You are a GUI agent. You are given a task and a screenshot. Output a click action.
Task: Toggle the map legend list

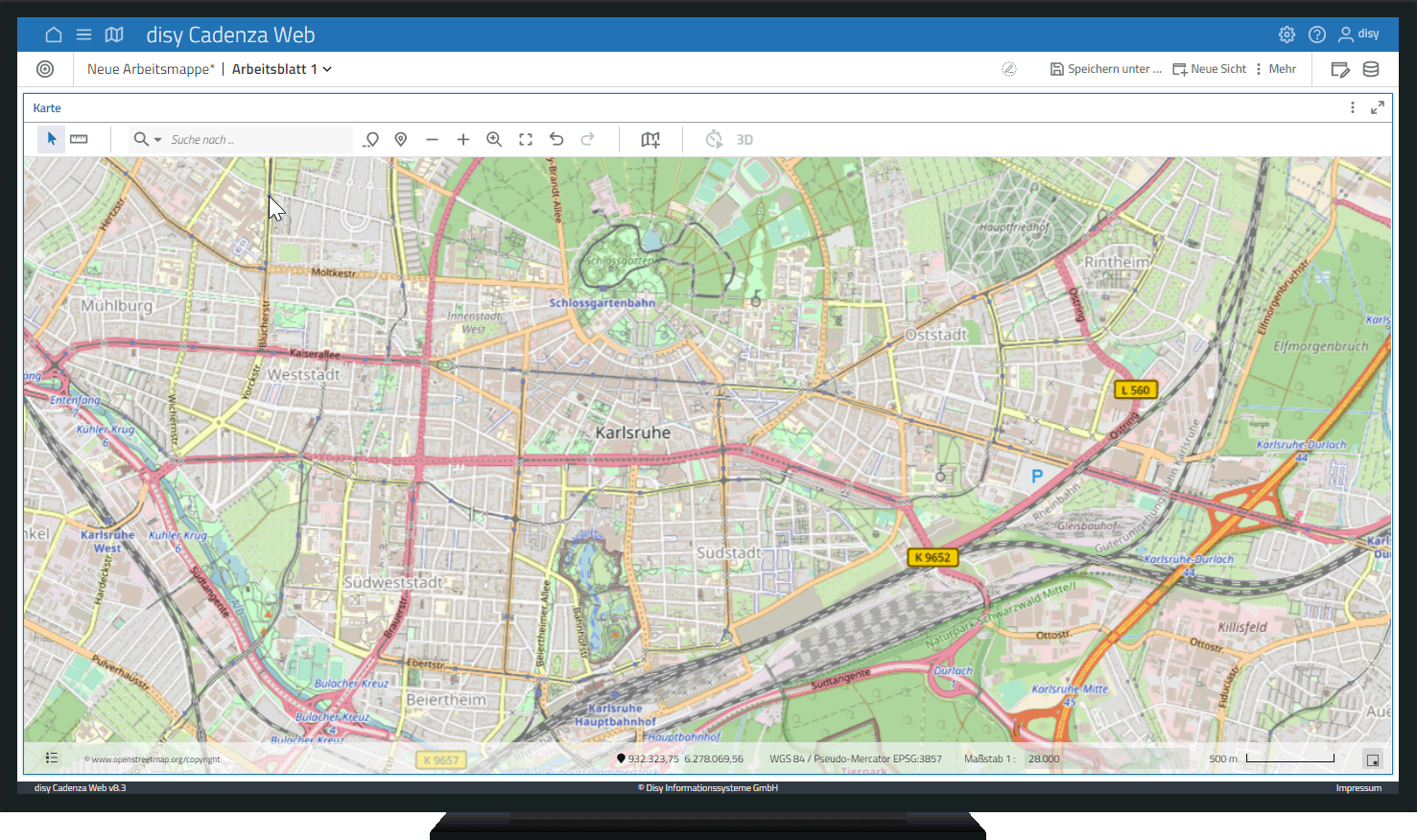tap(52, 758)
